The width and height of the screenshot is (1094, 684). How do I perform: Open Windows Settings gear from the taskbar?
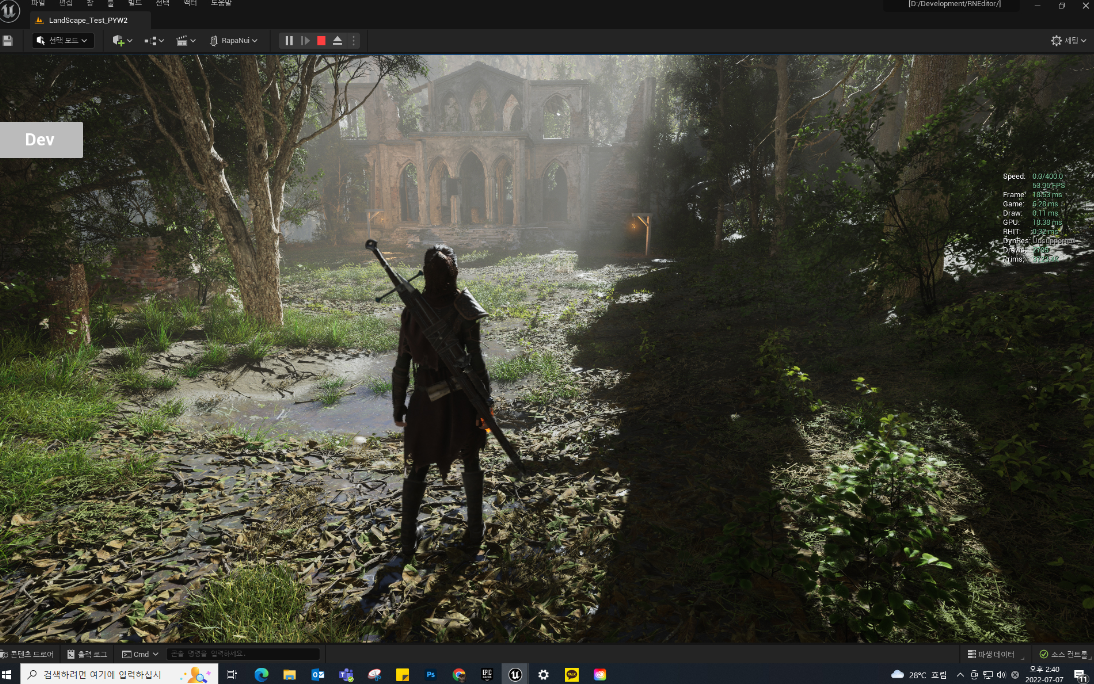pos(544,674)
